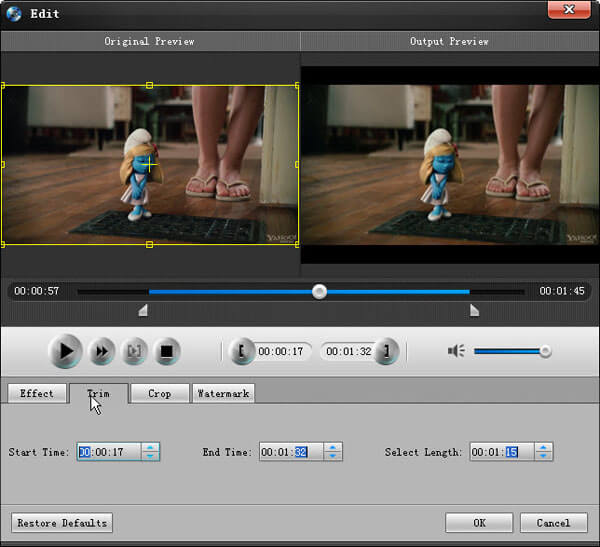Image resolution: width=600 pixels, height=547 pixels.
Task: Click the Stop button
Action: pos(166,351)
